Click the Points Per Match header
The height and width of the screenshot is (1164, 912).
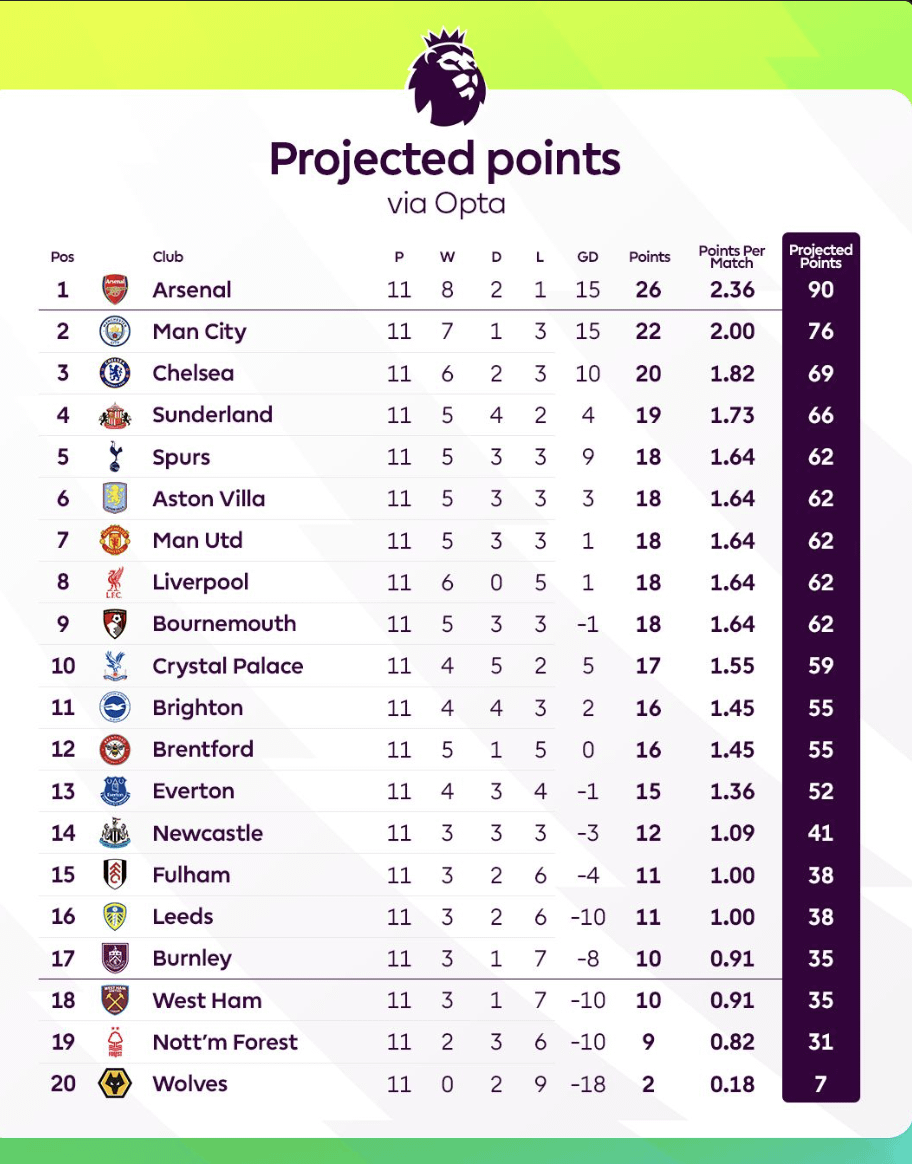coord(731,257)
